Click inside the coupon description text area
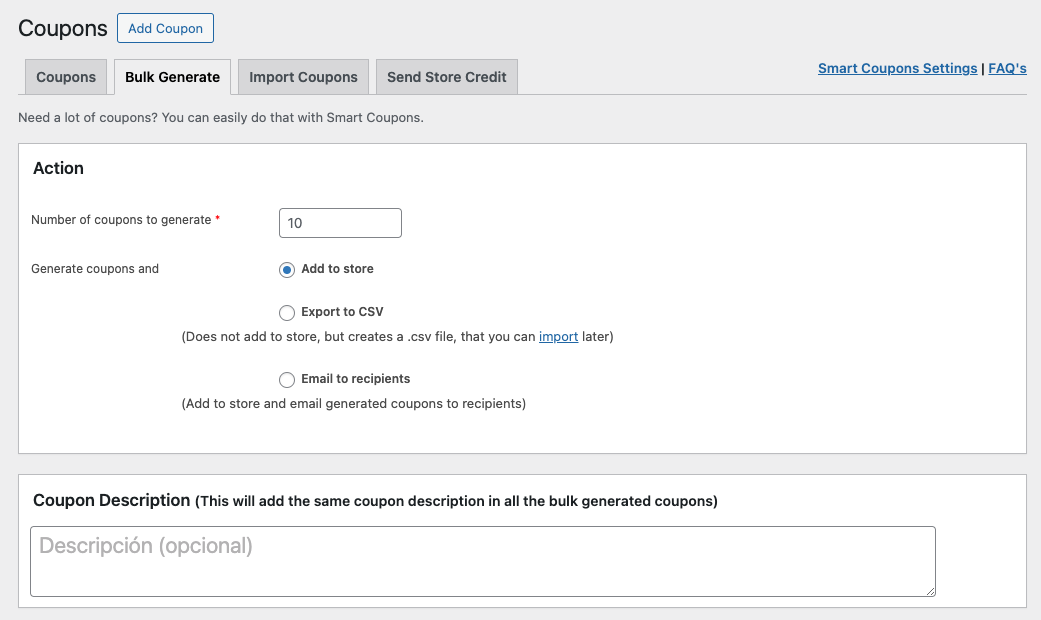The height and width of the screenshot is (620, 1041). (x=482, y=561)
